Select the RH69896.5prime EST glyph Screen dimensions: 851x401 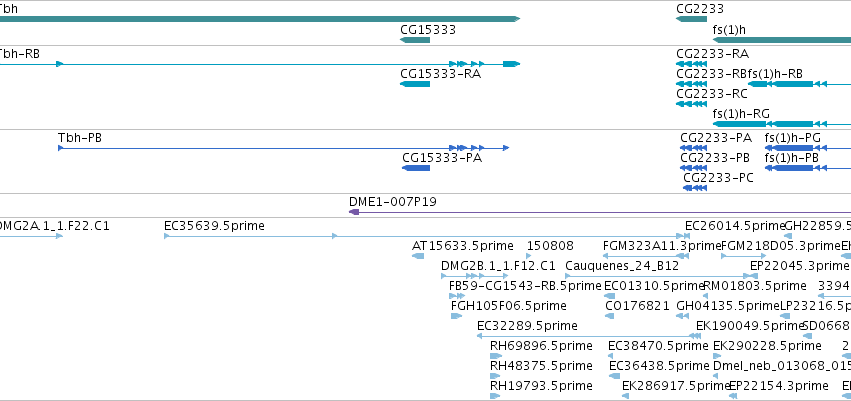tap(496, 356)
